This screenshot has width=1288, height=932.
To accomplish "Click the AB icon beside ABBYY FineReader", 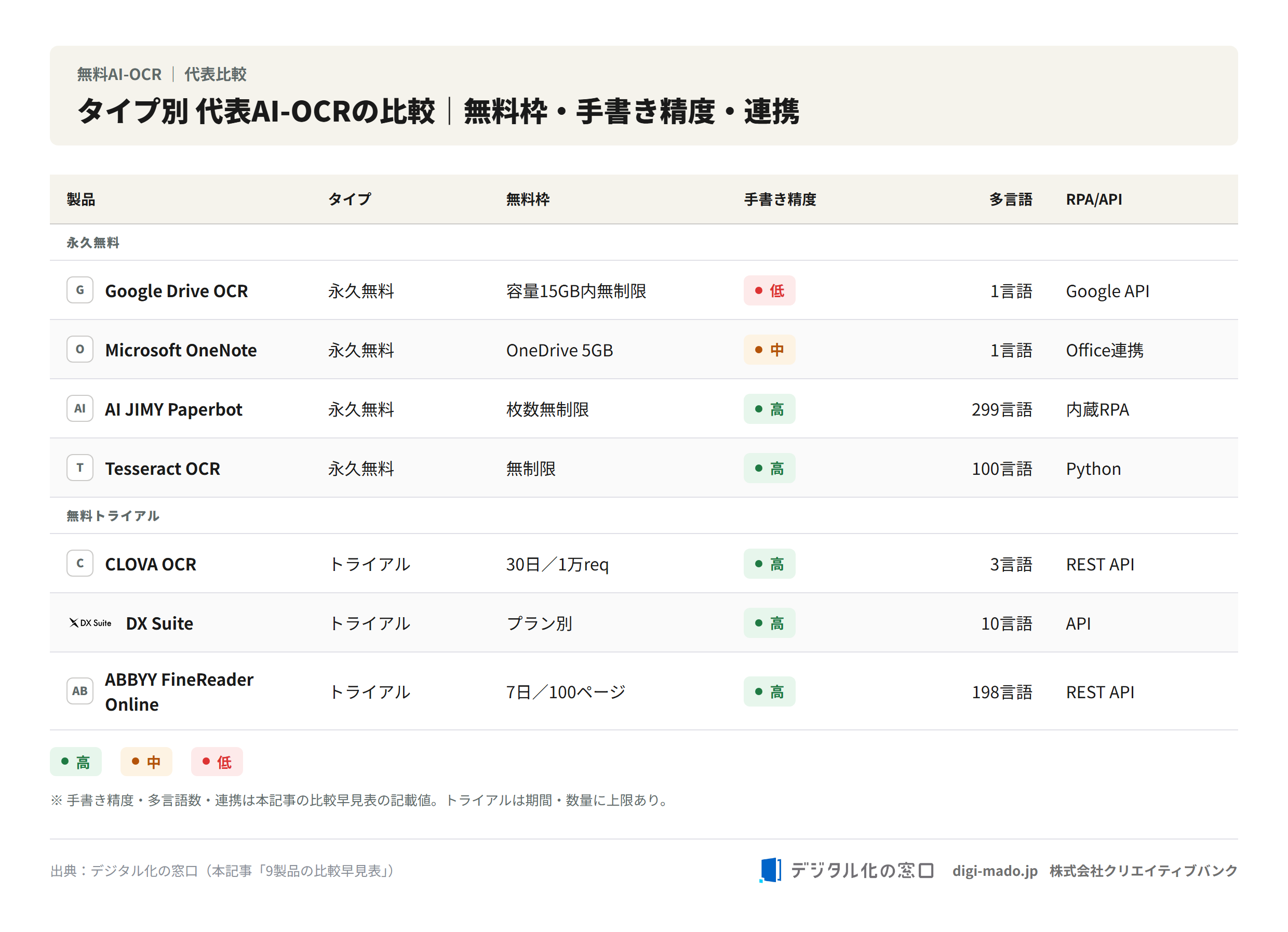I will [80, 691].
